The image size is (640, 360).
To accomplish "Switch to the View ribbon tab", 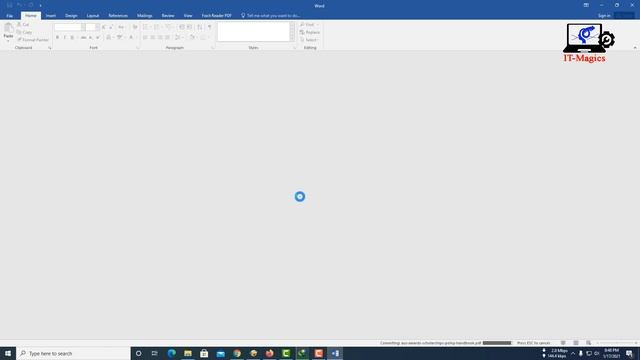I will coord(188,16).
